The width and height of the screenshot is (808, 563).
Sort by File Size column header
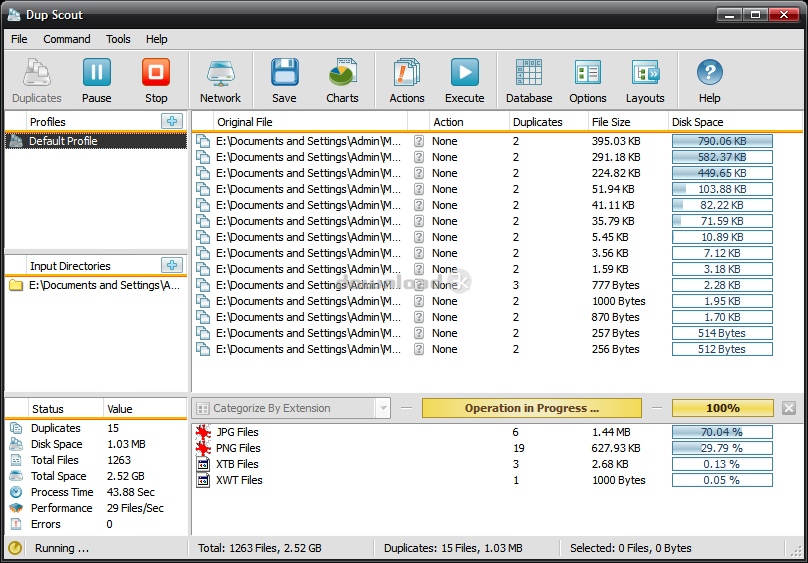coord(628,122)
